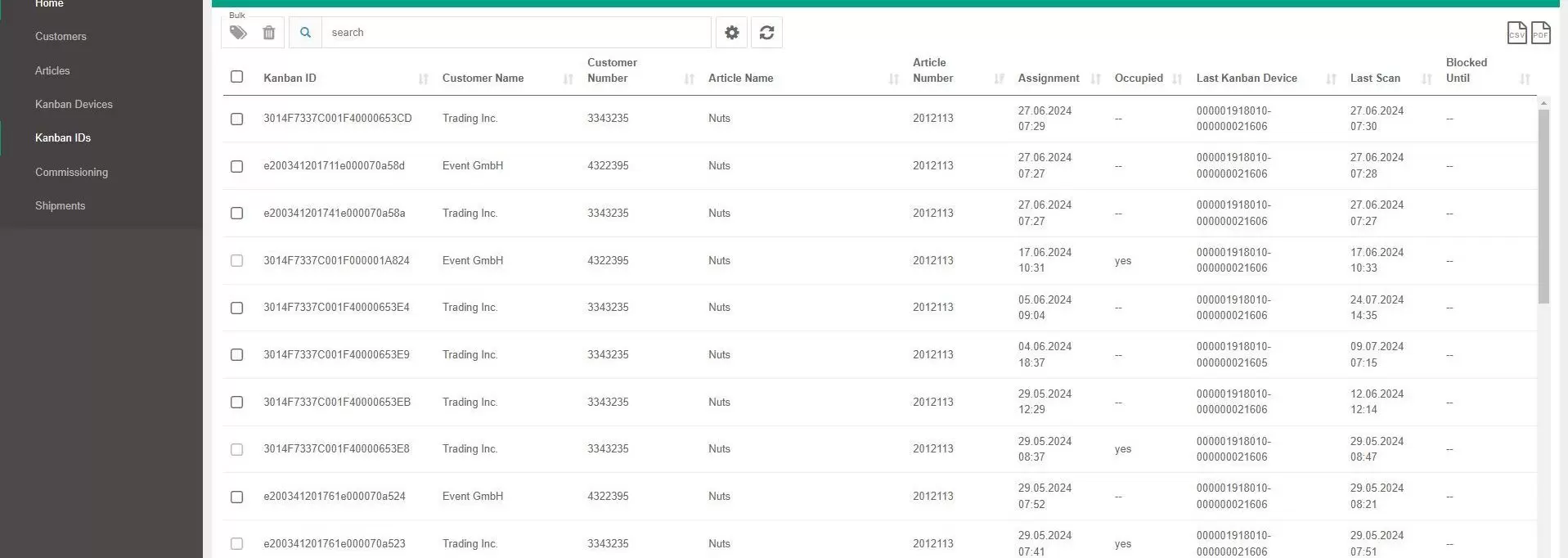Open Home in the sidebar
Viewport: 1568px width, 558px height.
click(49, 4)
